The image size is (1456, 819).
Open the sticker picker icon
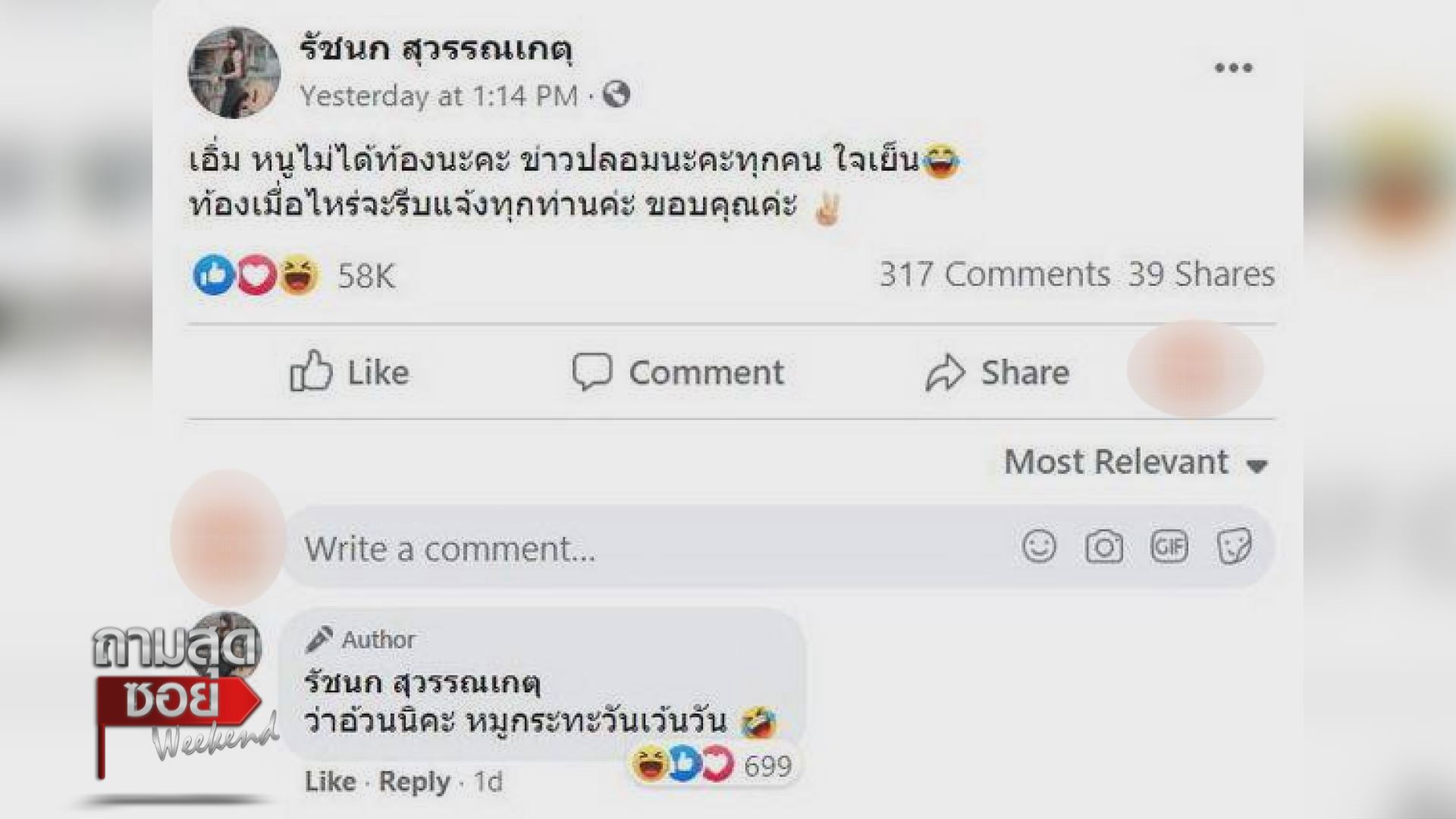tap(1234, 547)
